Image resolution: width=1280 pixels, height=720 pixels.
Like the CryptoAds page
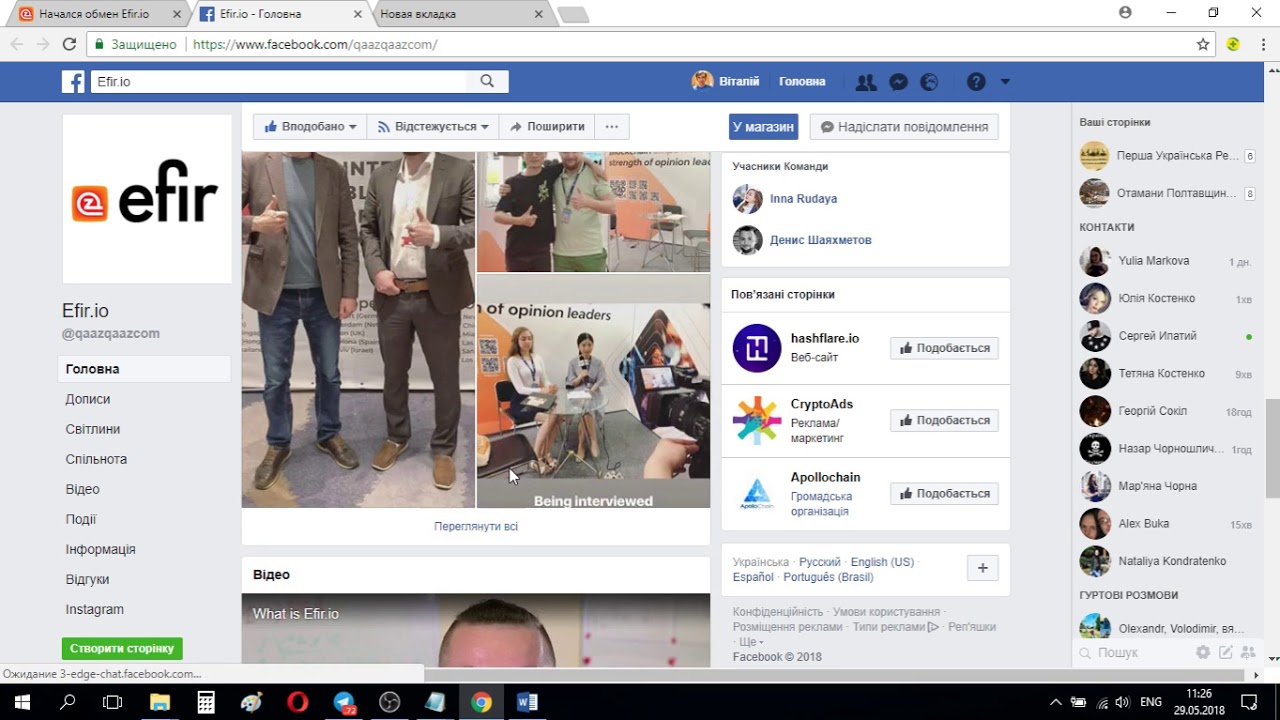click(944, 421)
